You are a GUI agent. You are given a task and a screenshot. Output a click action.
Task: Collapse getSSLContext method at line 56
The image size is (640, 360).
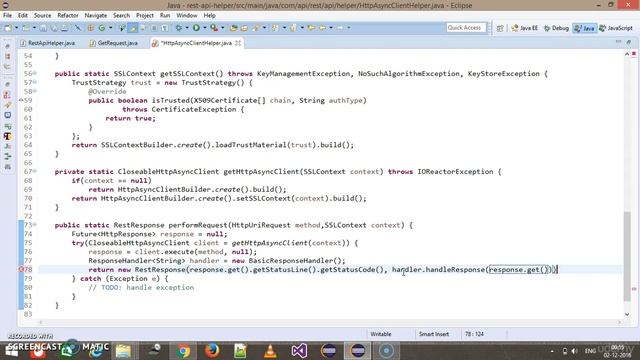(x=35, y=73)
